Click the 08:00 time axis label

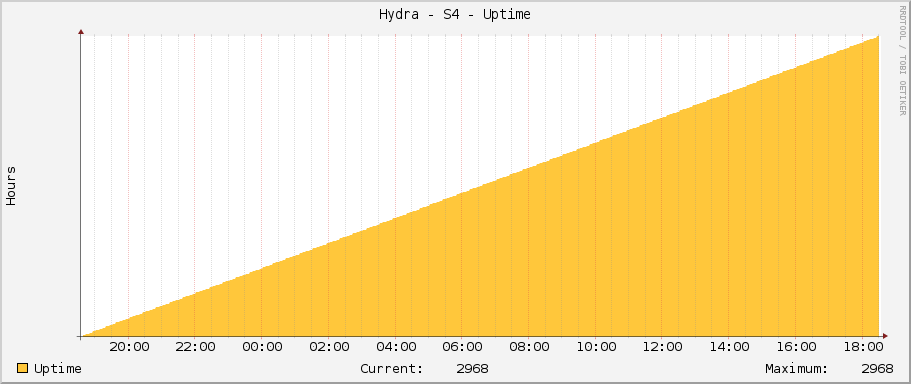tap(529, 347)
